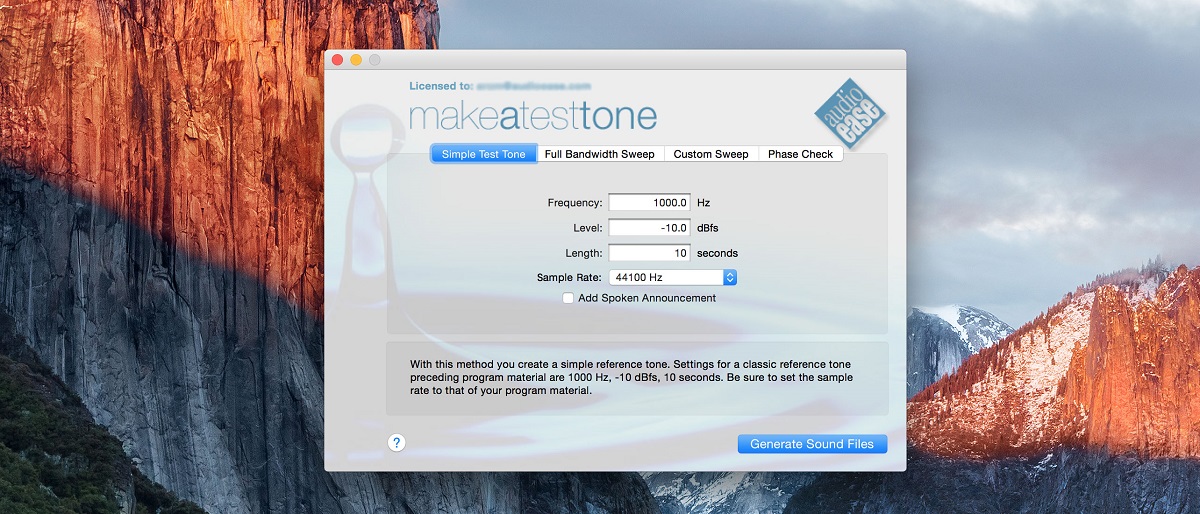The width and height of the screenshot is (1200, 514).
Task: Click the 'Sample Rate:' label
Action: click(x=569, y=278)
